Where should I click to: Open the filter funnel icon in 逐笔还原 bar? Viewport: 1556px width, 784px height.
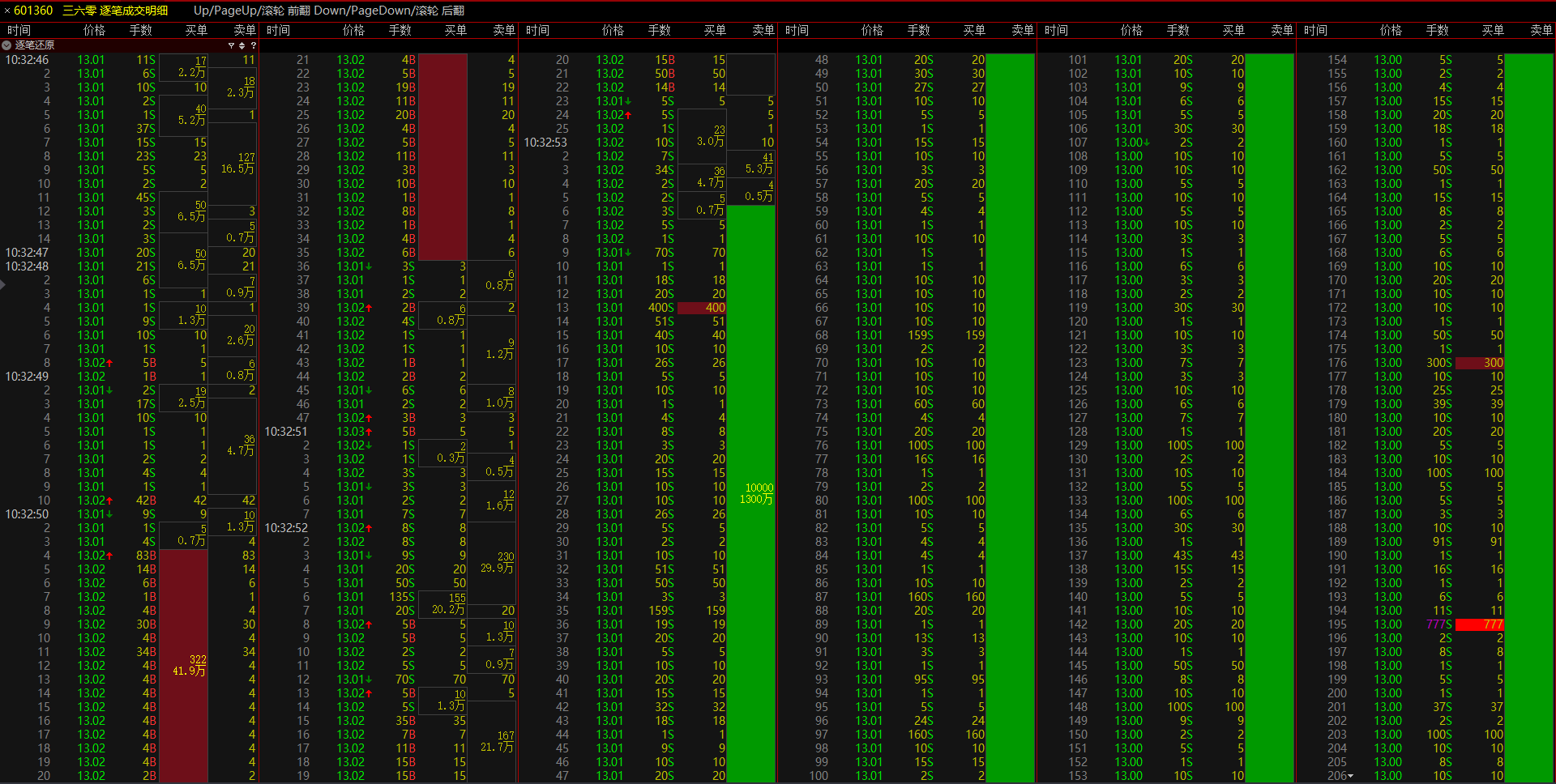pos(231,45)
